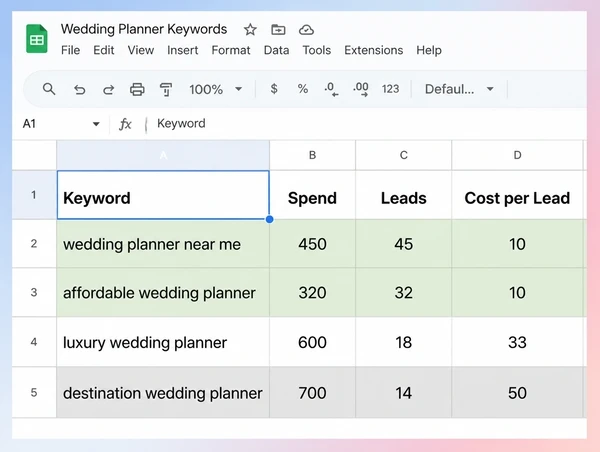Image resolution: width=600 pixels, height=452 pixels.
Task: Click the Cost per Lead header cell
Action: click(517, 195)
